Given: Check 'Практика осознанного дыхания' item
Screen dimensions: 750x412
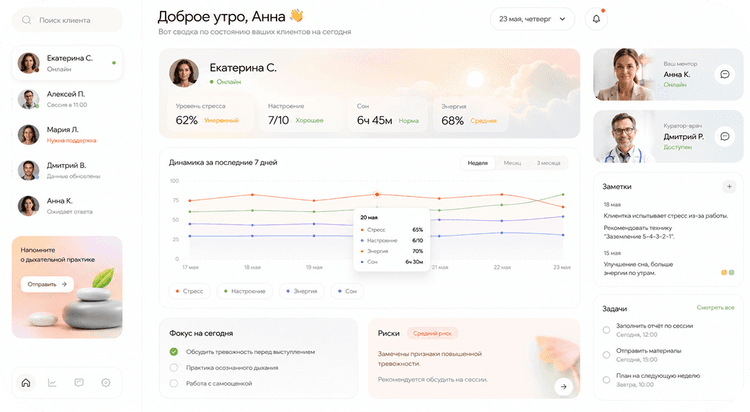Looking at the screenshot, I should click(x=174, y=367).
